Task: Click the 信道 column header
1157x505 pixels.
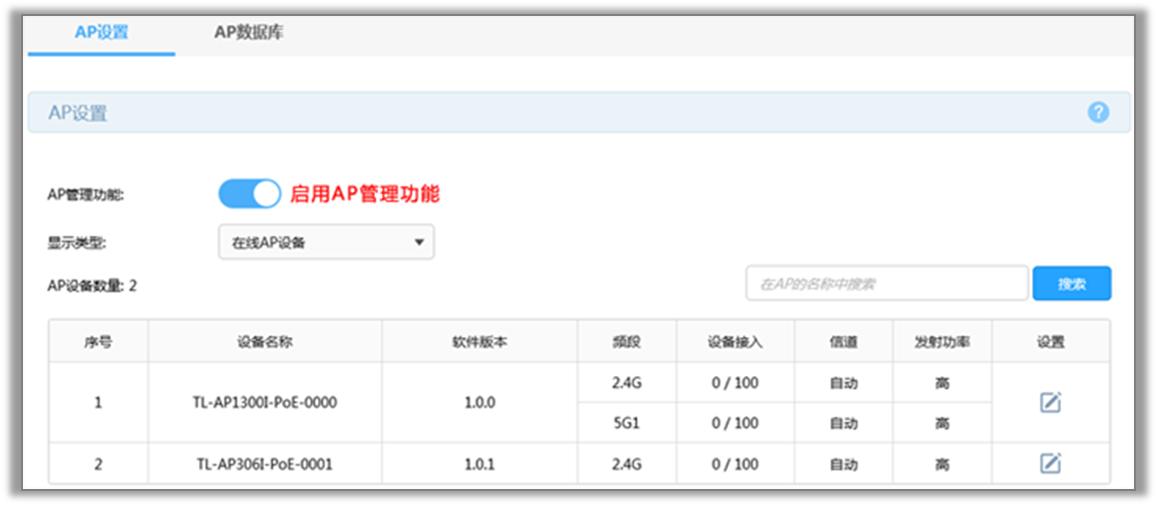Action: coord(843,342)
